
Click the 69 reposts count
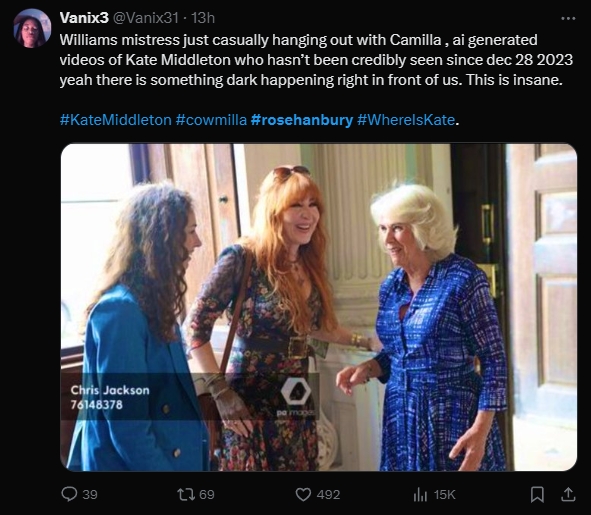(x=207, y=494)
